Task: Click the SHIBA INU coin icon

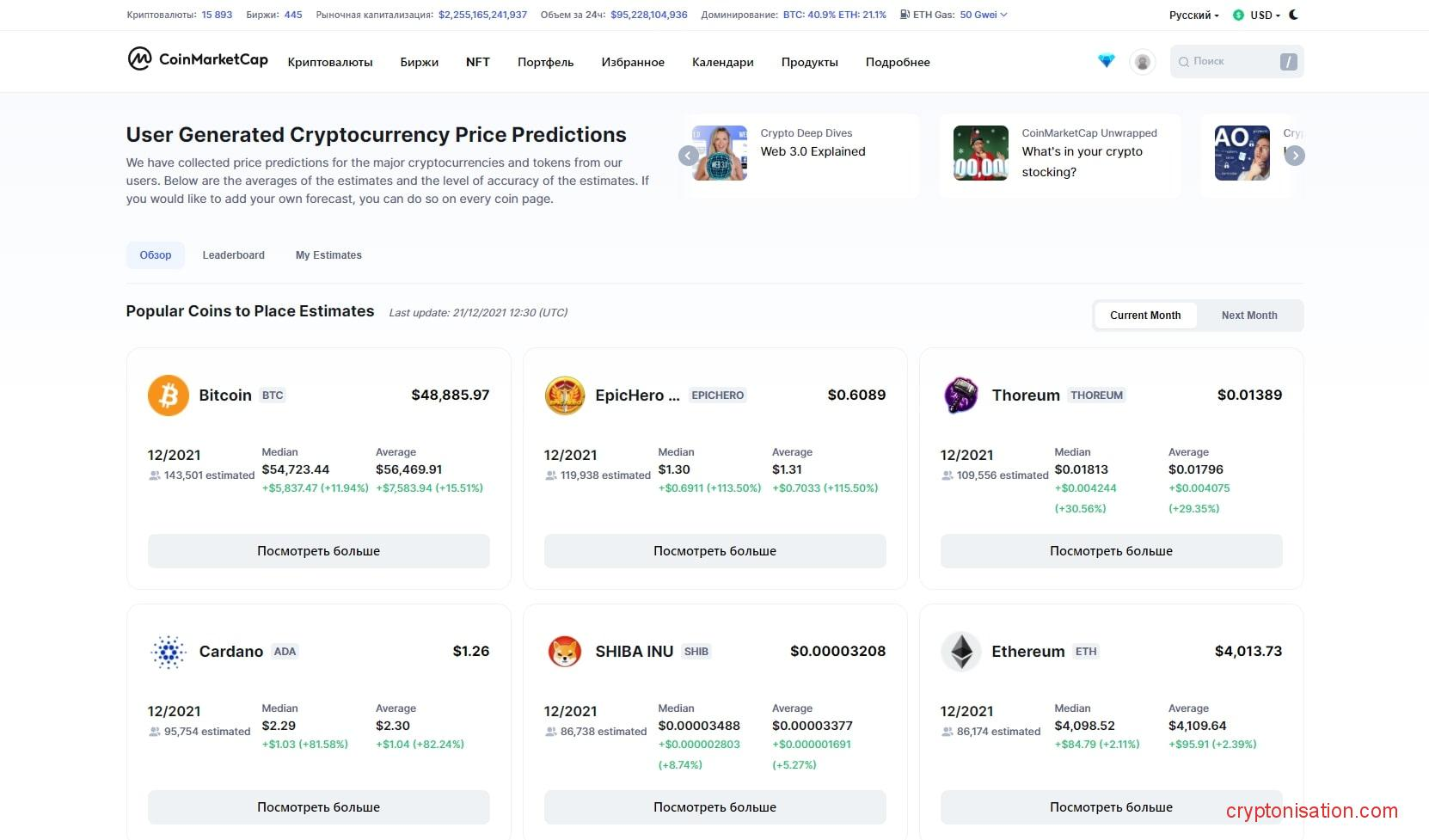Action: (x=565, y=652)
